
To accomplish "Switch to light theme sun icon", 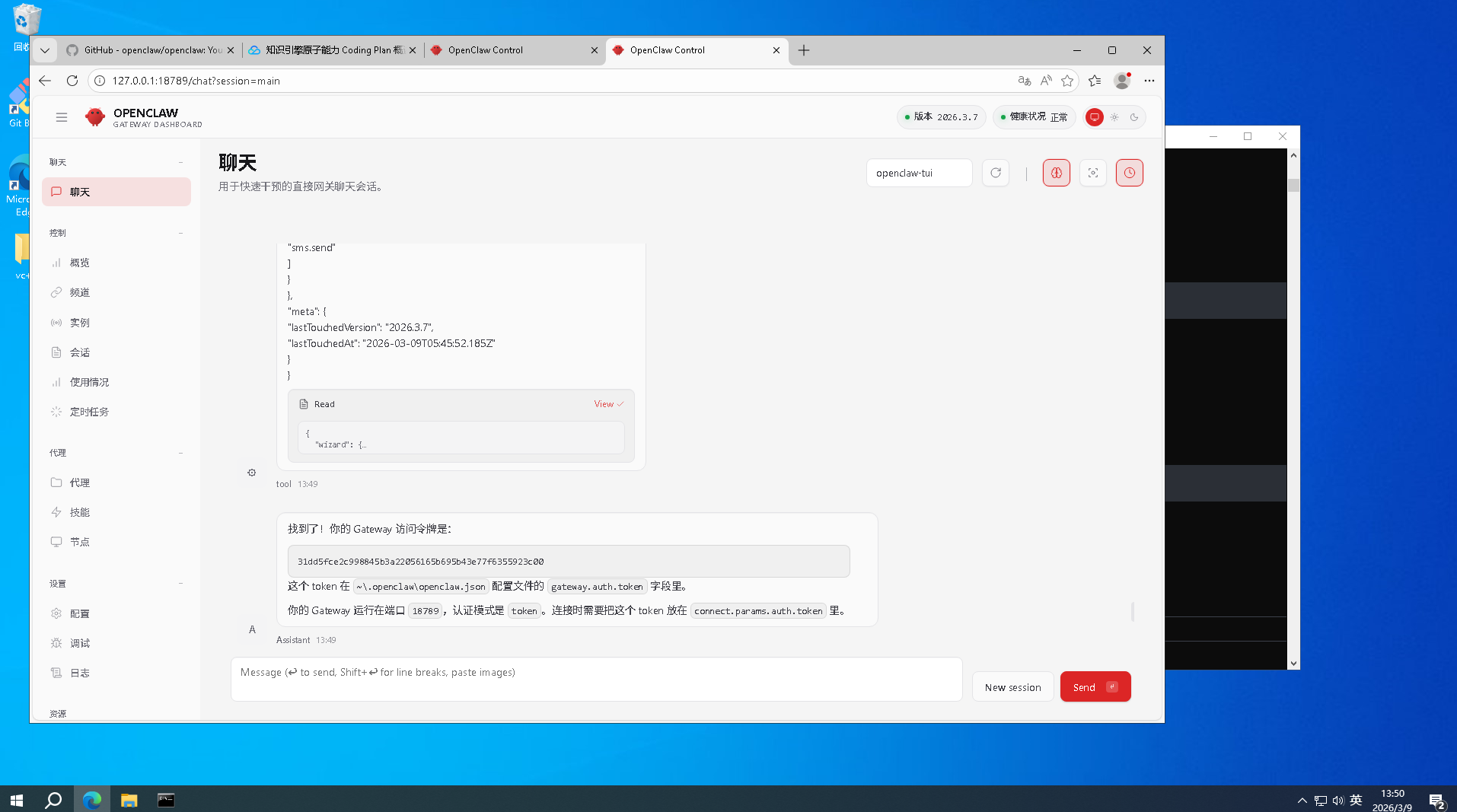I will click(x=1114, y=117).
